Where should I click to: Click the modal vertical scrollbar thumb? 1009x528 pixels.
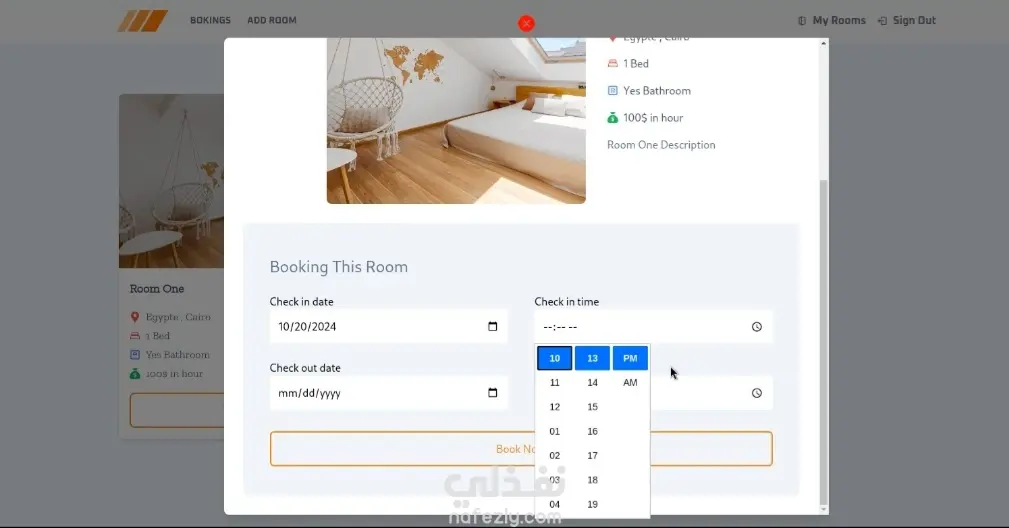[x=824, y=343]
